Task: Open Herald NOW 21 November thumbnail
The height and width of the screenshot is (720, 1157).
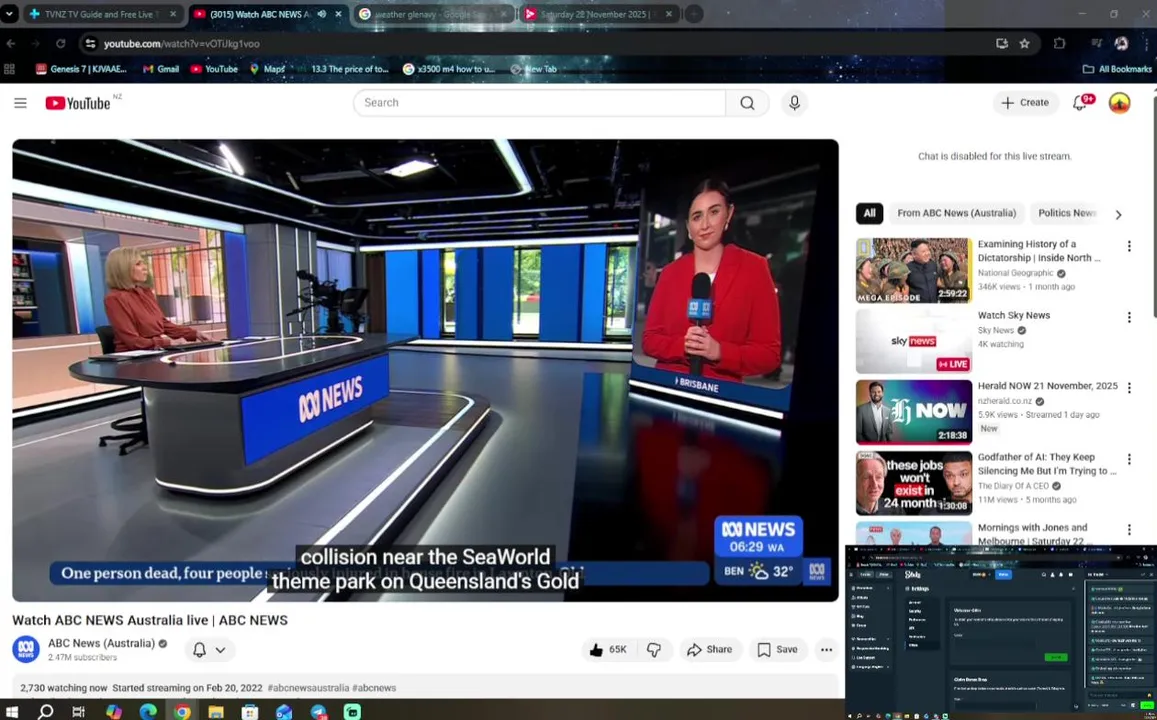Action: tap(913, 412)
